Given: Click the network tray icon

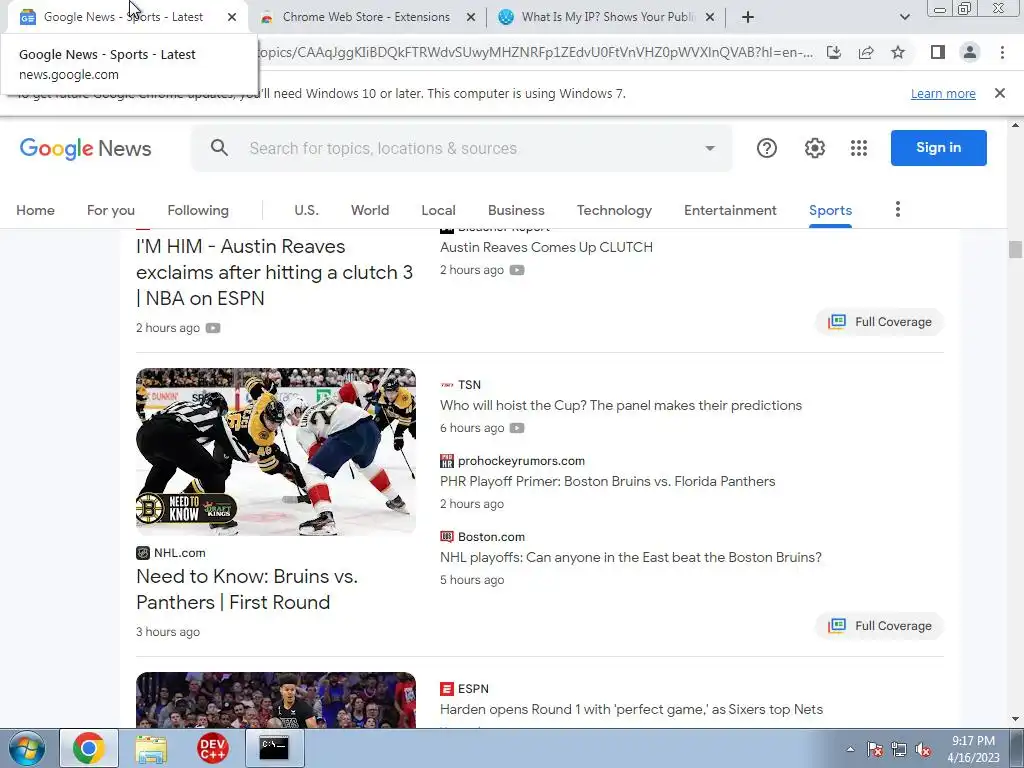Looking at the screenshot, I should (899, 750).
